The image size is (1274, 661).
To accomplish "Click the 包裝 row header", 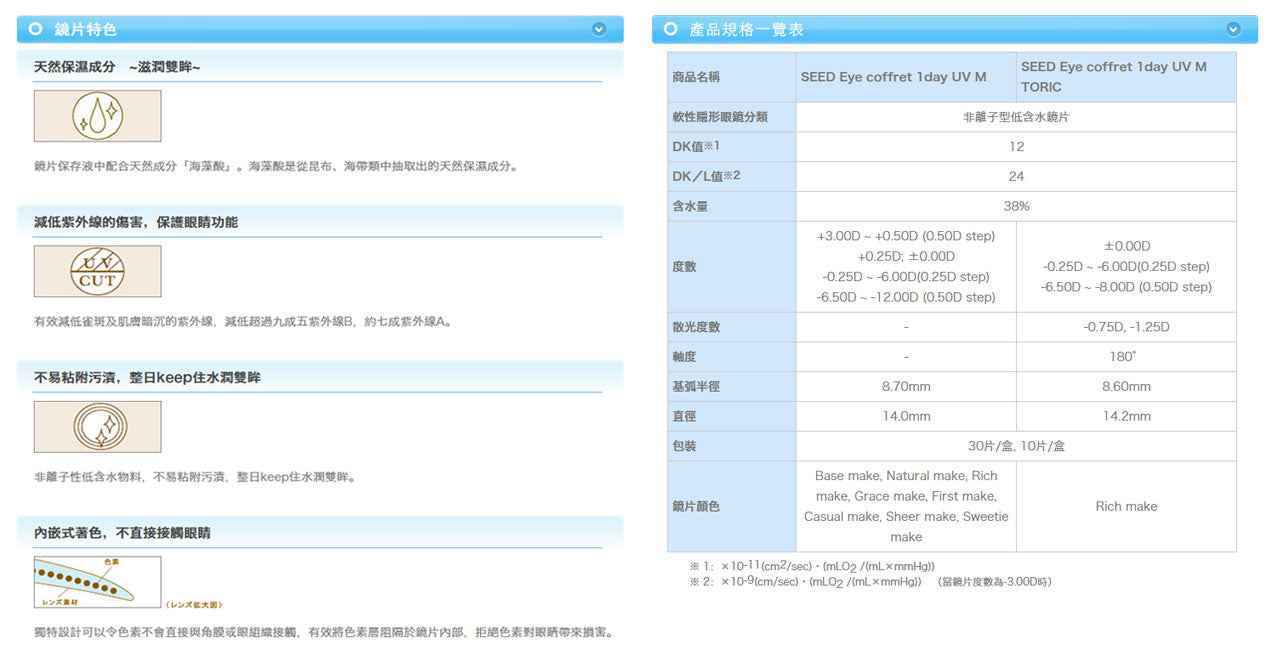I will 732,446.
